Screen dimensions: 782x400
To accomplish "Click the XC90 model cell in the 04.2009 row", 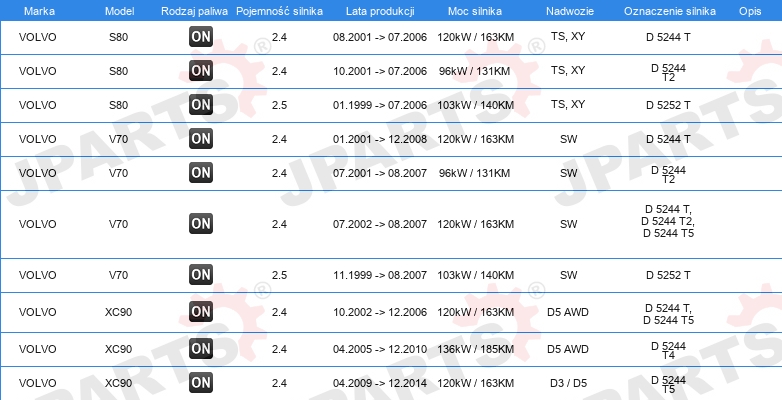I will [118, 384].
